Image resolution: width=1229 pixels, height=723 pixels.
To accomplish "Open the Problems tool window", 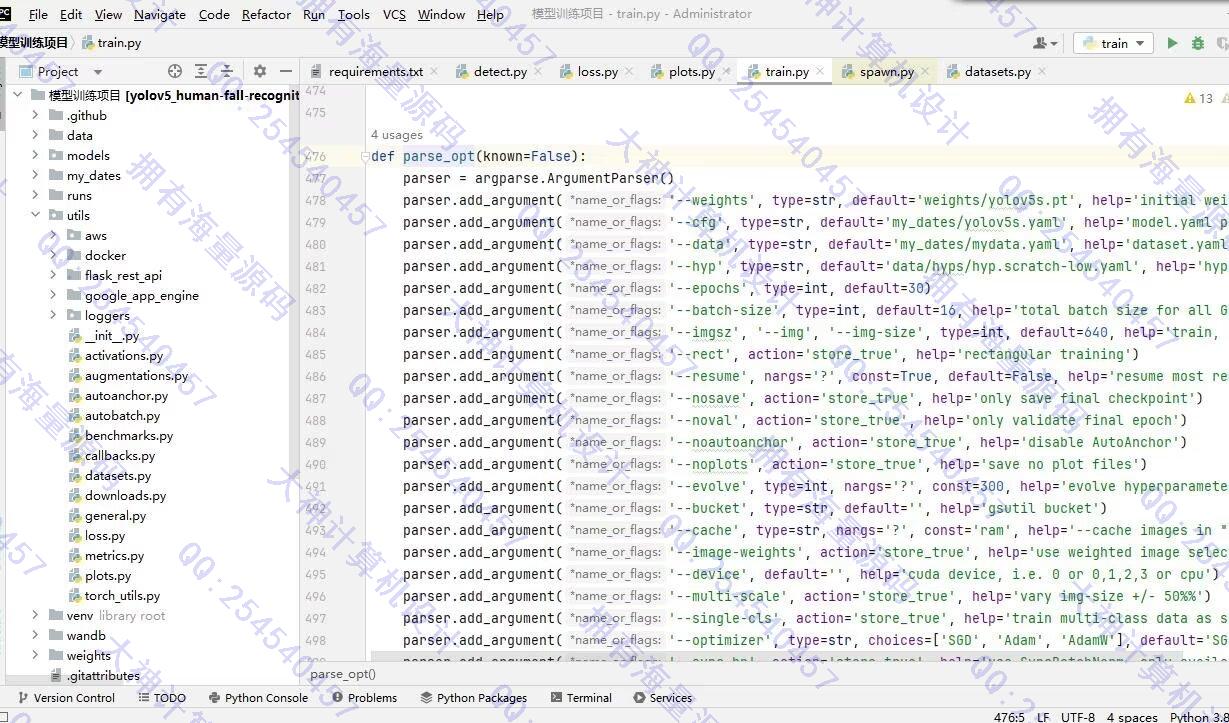I will coord(364,698).
